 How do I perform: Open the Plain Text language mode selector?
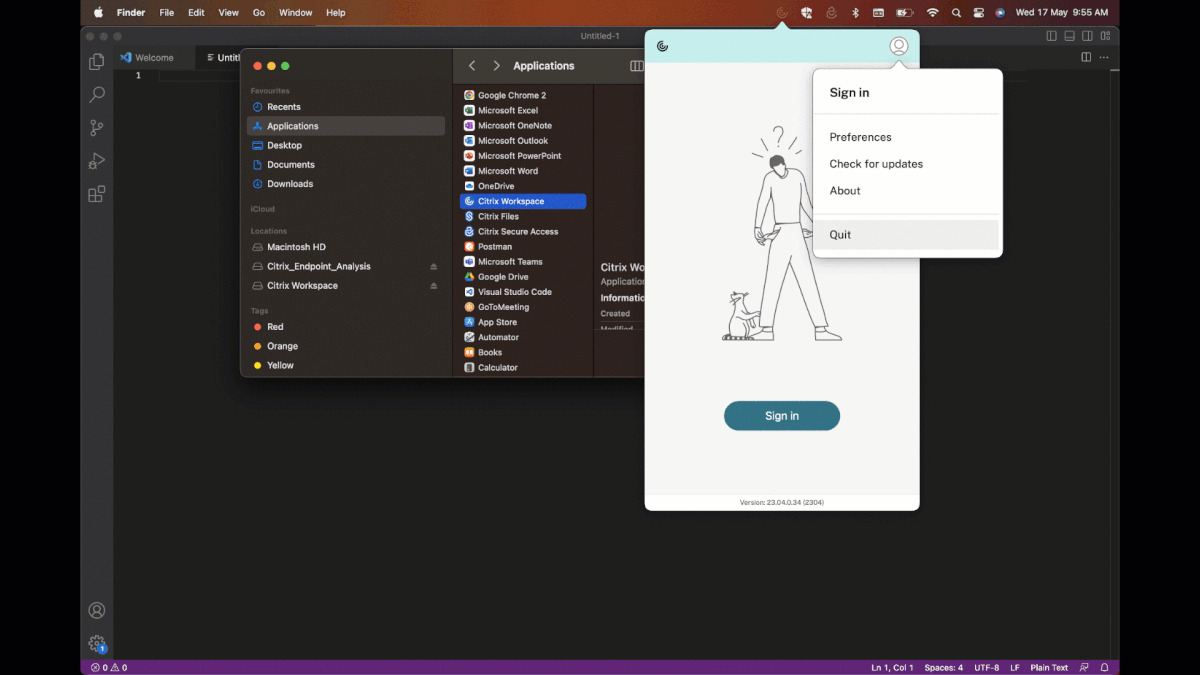click(x=1048, y=667)
